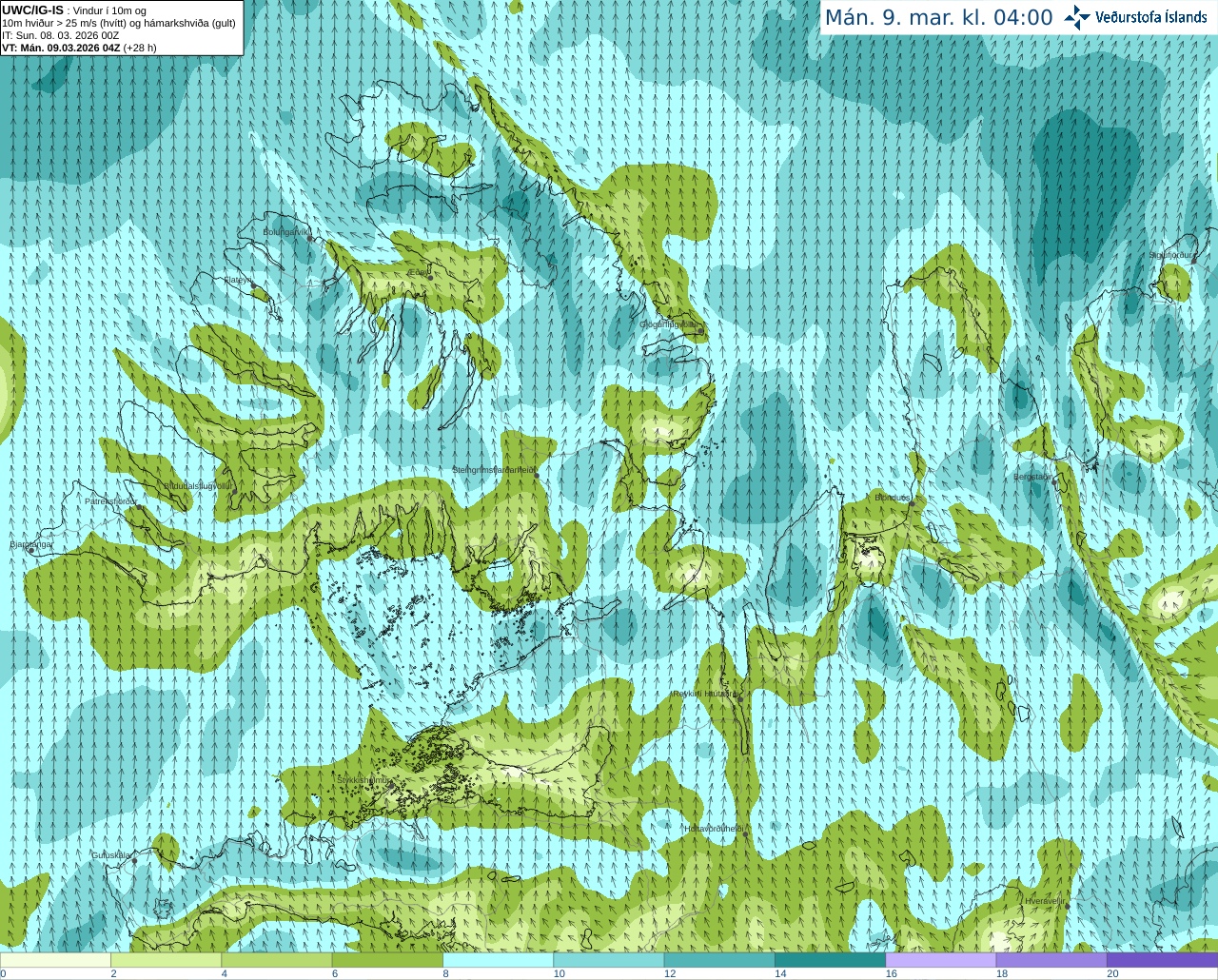Select the Gufuskálar station label
This screenshot has width=1218, height=980.
pyautogui.click(x=111, y=855)
